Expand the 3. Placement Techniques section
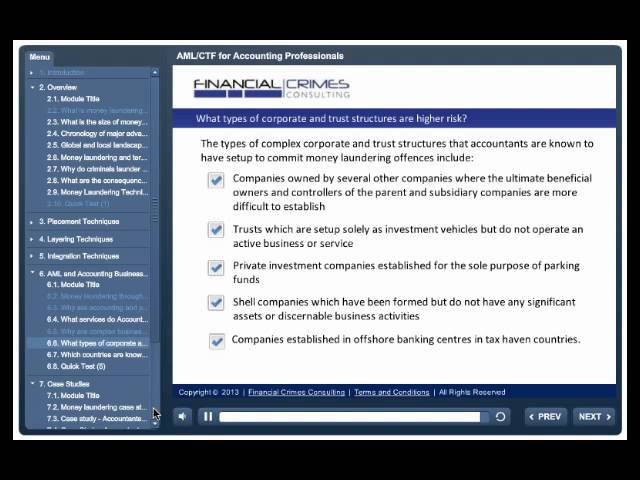This screenshot has width=640, height=480. tap(32, 221)
